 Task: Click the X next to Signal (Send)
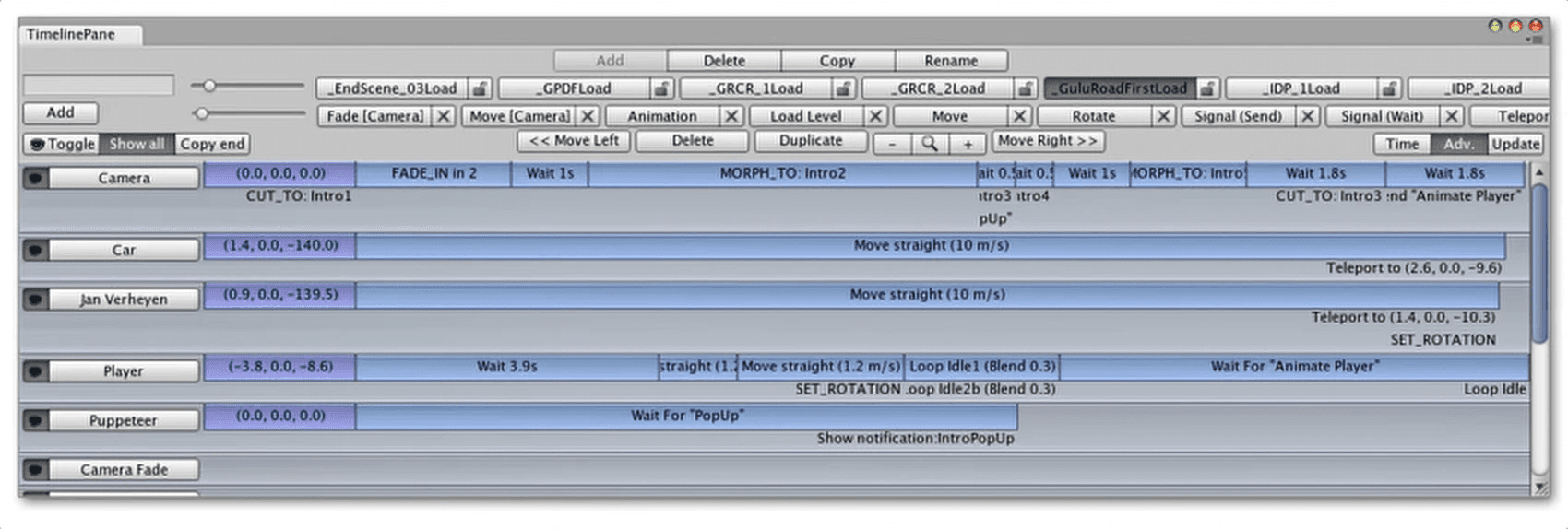pyautogui.click(x=1308, y=116)
